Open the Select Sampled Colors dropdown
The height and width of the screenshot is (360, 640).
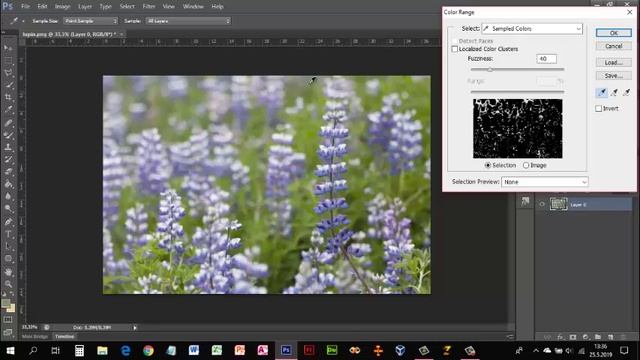coord(532,29)
